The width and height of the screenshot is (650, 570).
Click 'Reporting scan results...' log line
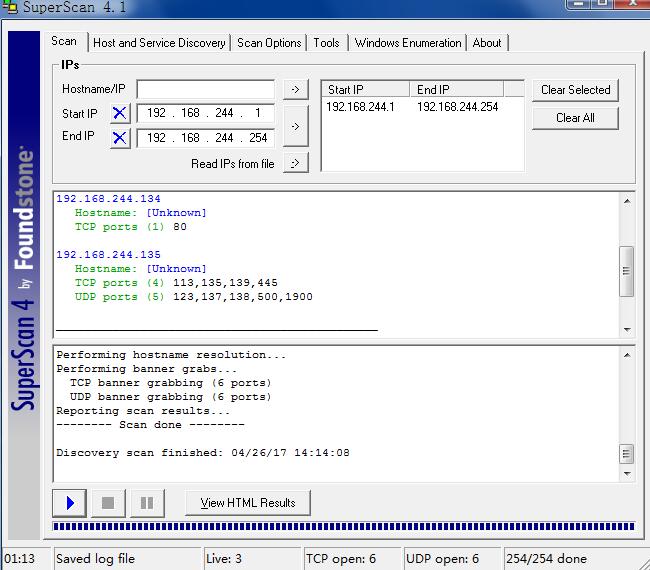point(143,411)
